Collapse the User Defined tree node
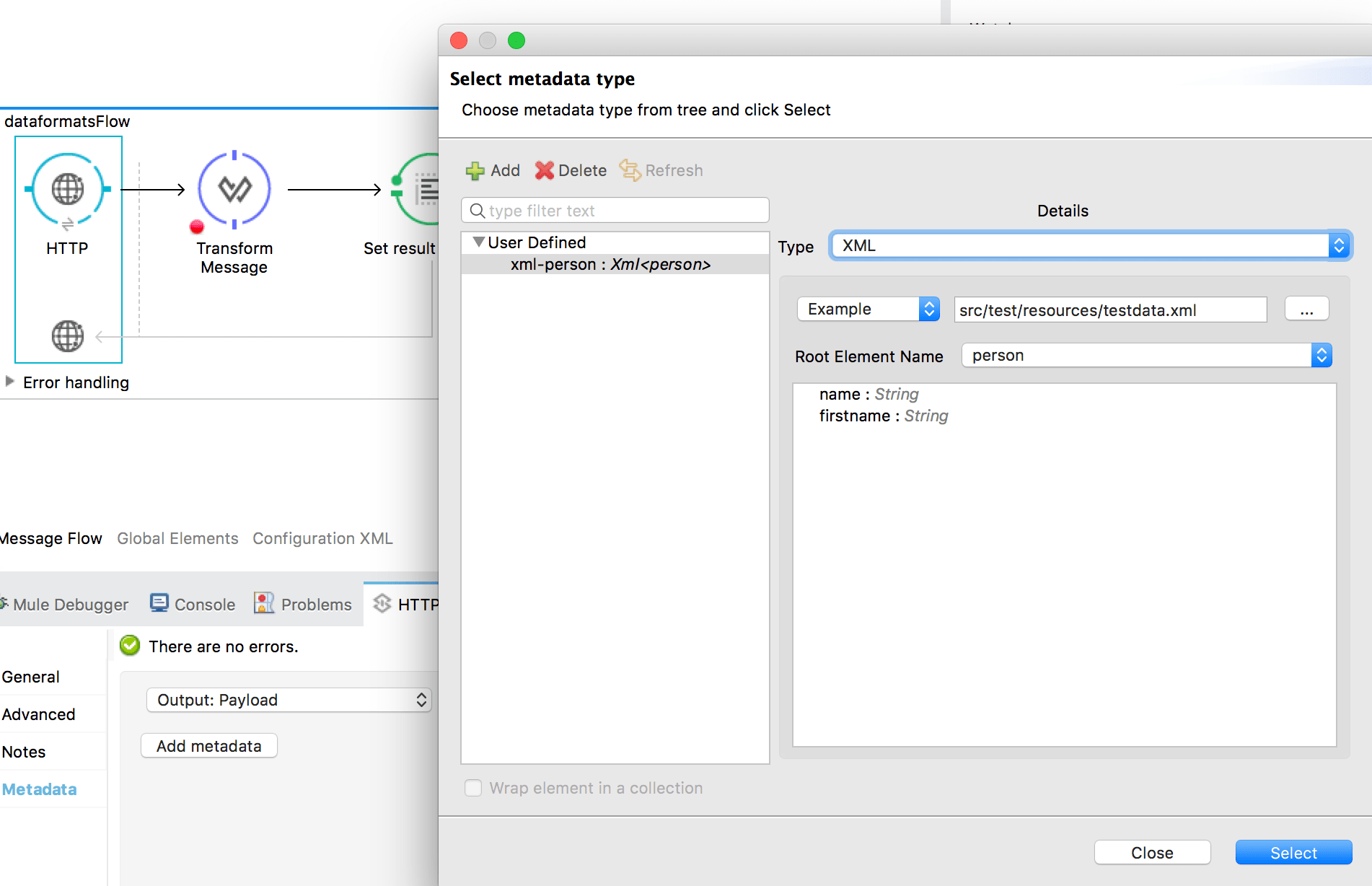Screen dimensions: 1372x886 (478, 242)
